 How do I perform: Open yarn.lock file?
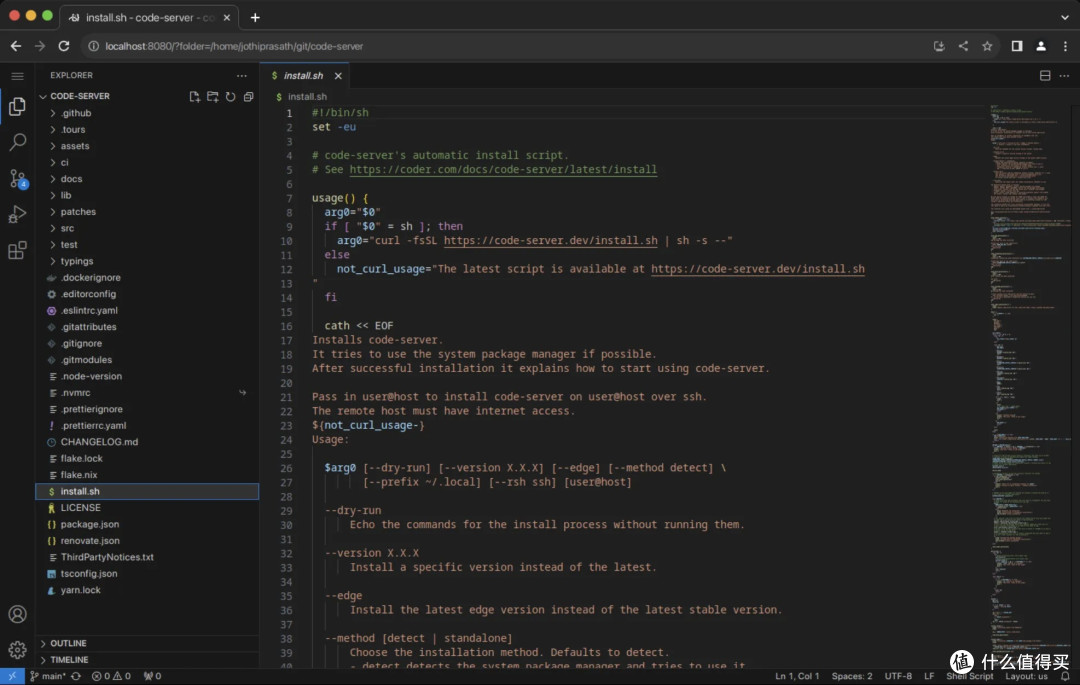pyautogui.click(x=147, y=591)
